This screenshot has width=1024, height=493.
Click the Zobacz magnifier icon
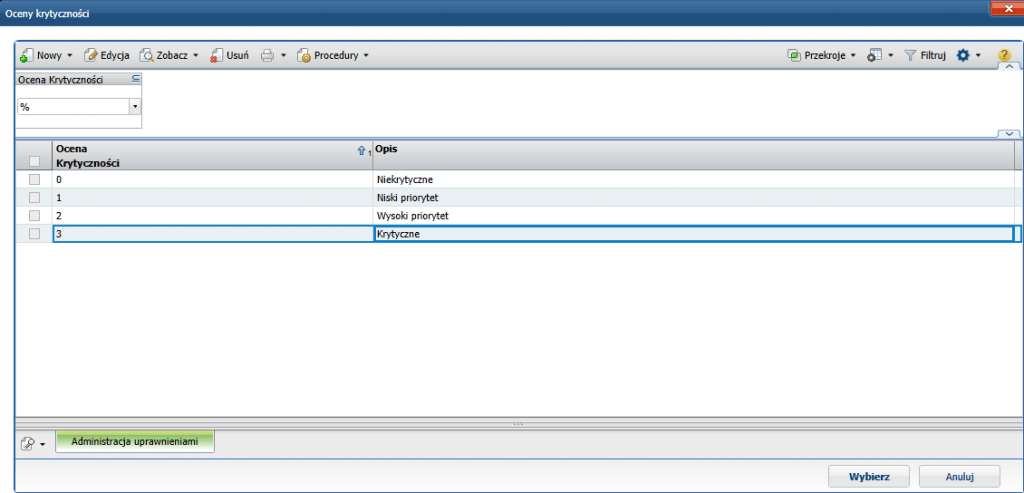[x=146, y=56]
